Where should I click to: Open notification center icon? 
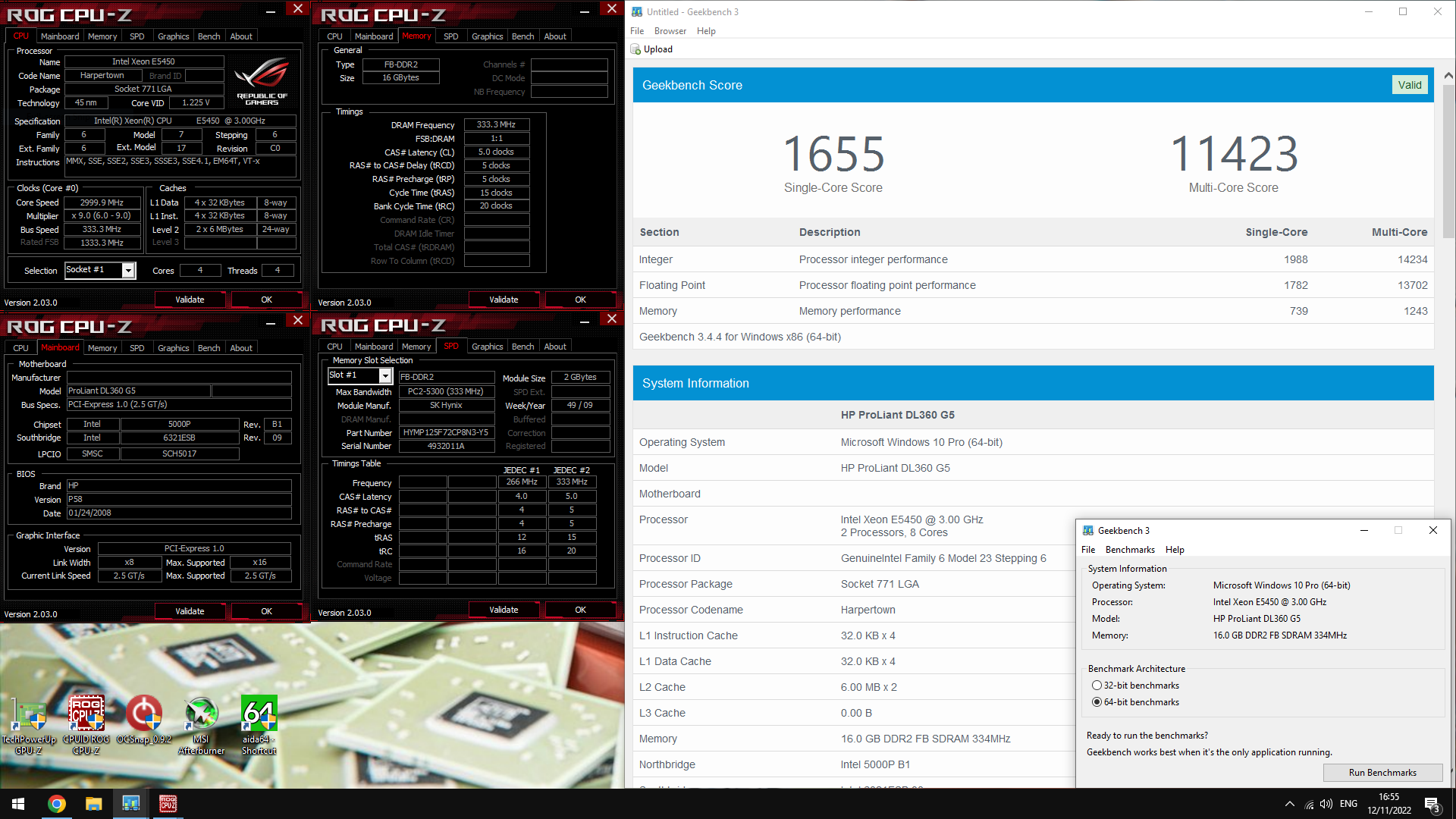(x=1432, y=805)
